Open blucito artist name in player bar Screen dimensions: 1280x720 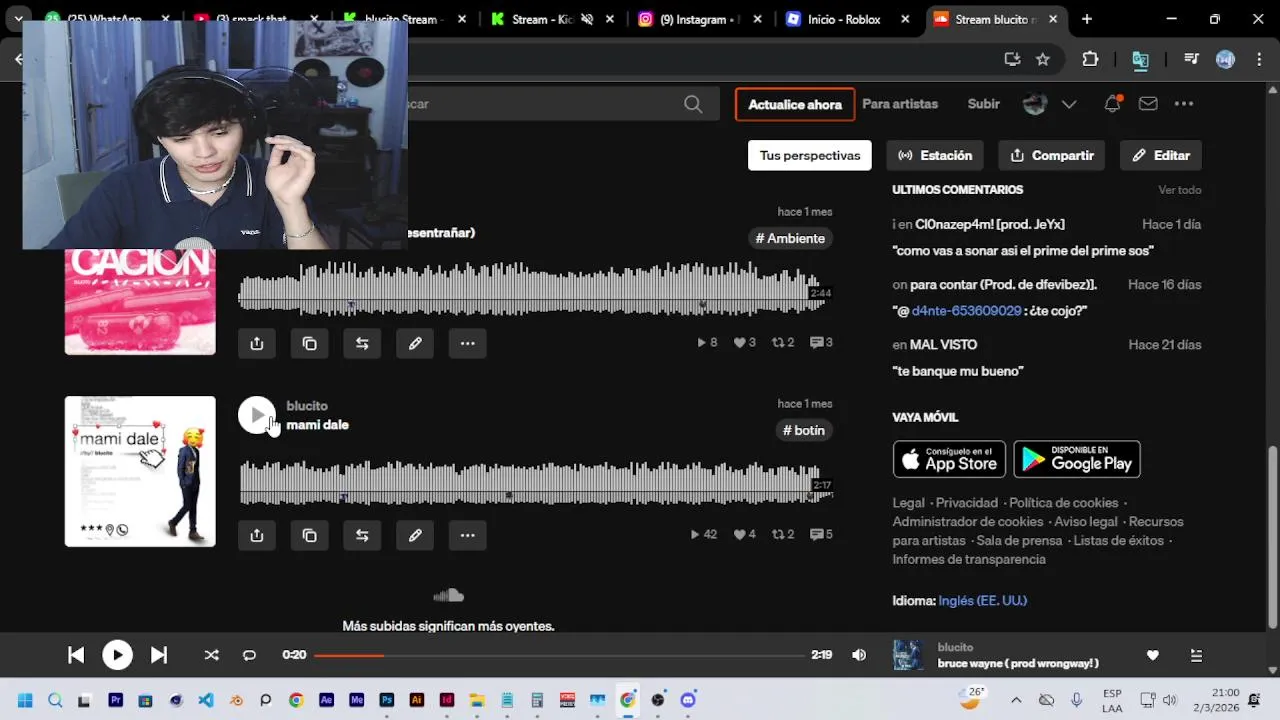955,647
